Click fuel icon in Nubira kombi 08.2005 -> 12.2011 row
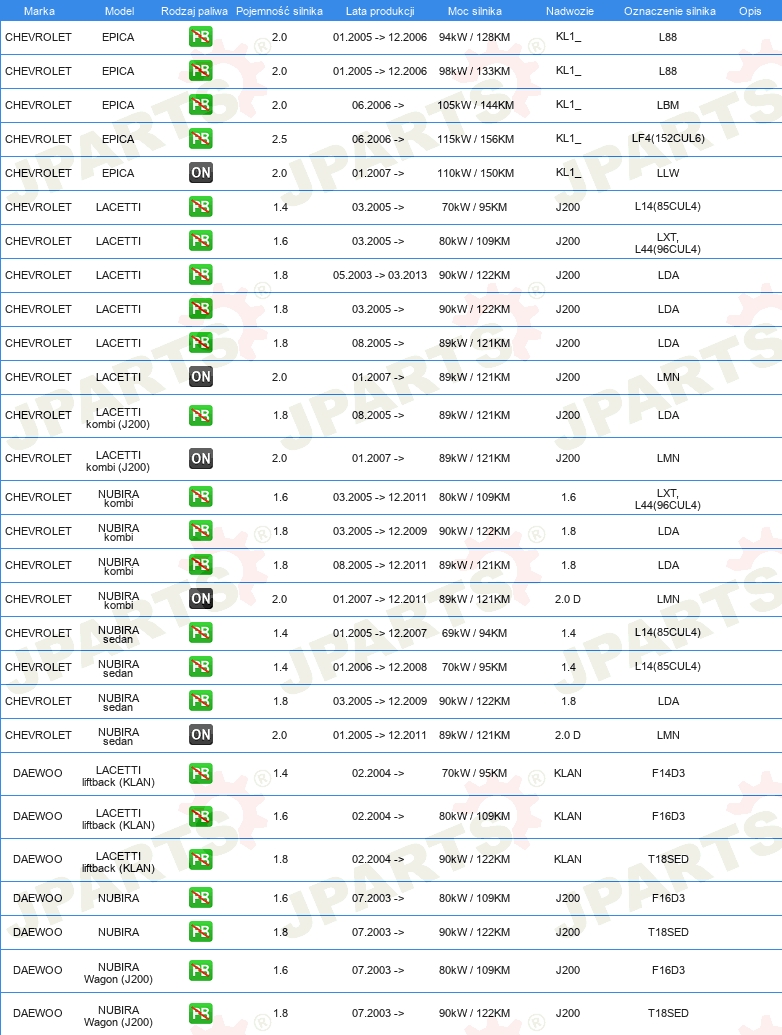 click(201, 565)
